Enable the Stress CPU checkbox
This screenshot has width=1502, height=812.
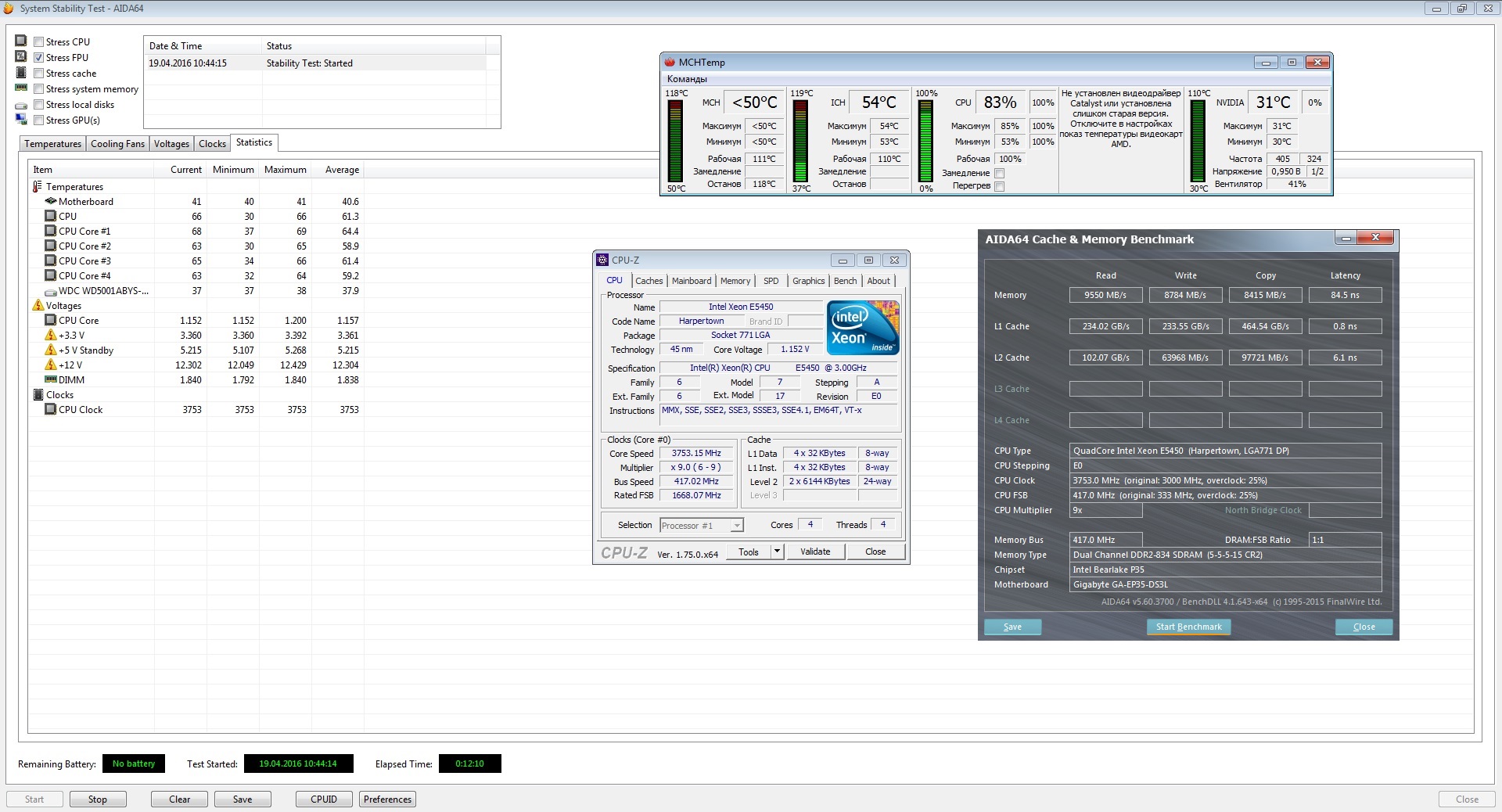tap(38, 42)
